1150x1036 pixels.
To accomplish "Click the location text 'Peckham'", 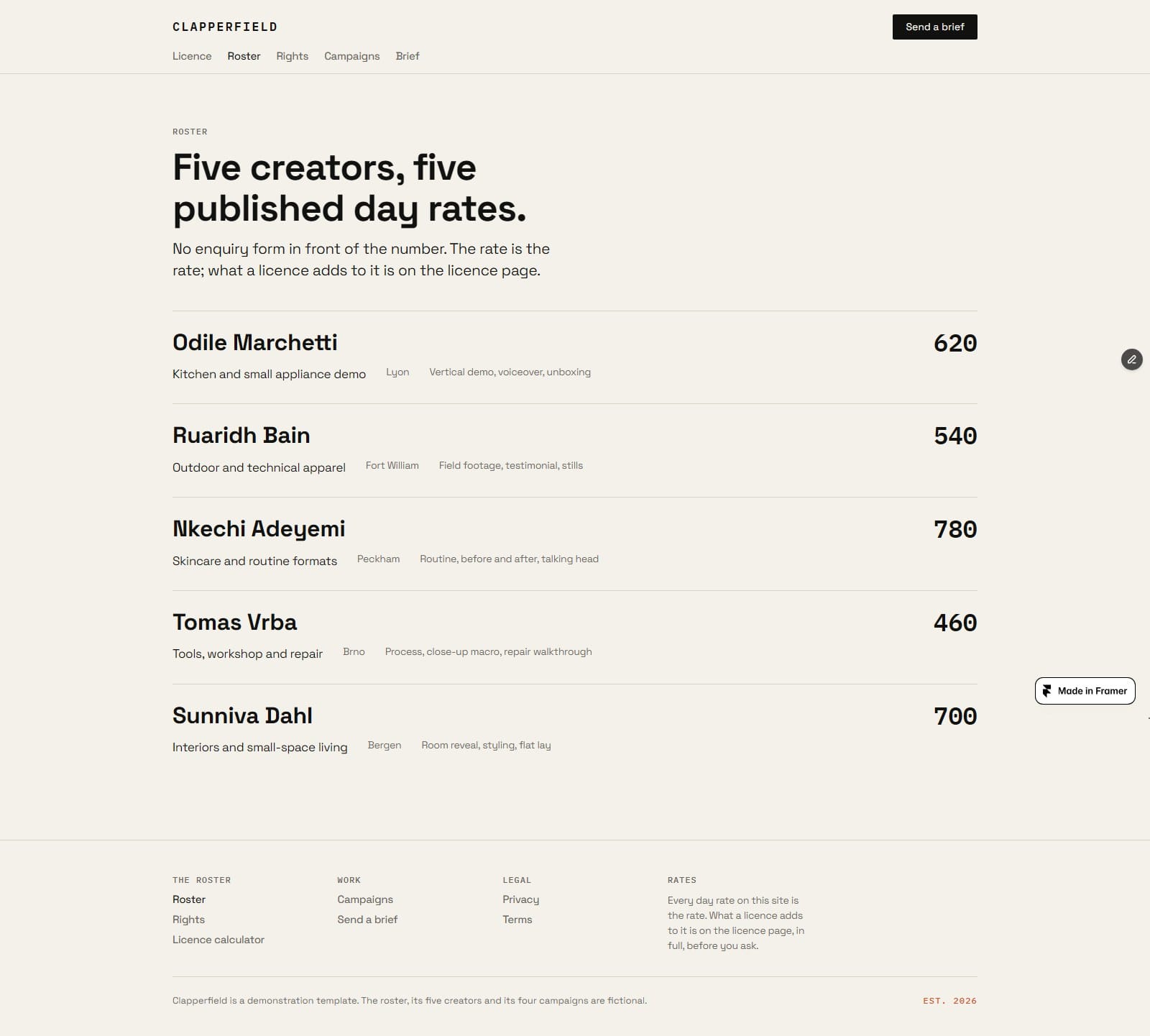I will coord(379,559).
